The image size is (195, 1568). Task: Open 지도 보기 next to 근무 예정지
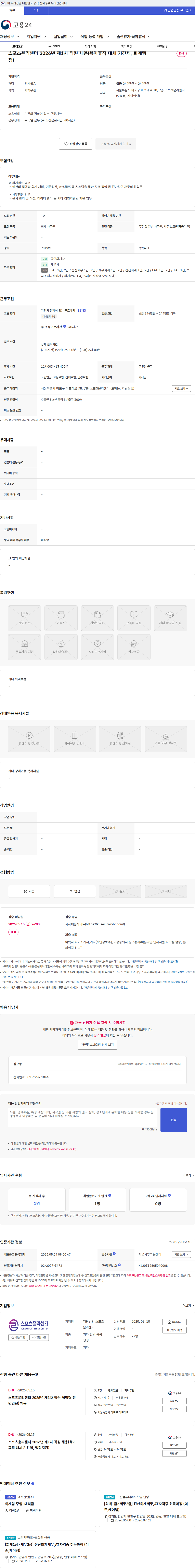click(x=181, y=388)
